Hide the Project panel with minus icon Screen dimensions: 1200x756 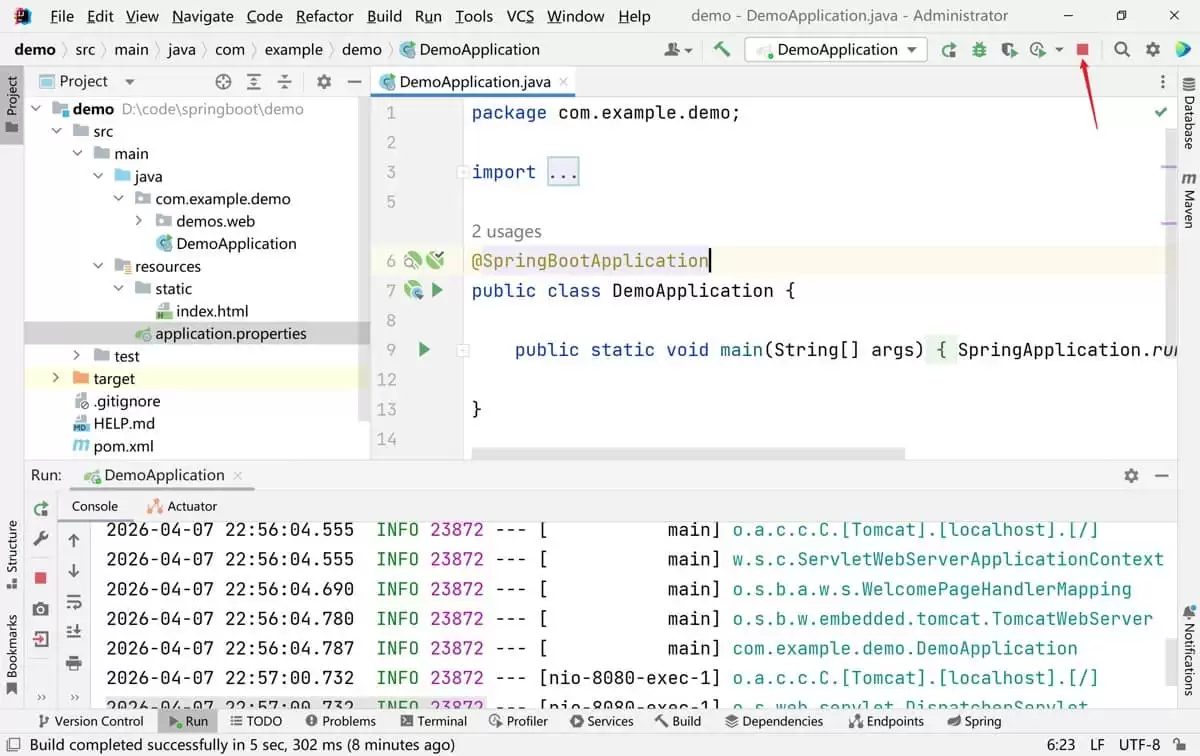click(353, 82)
